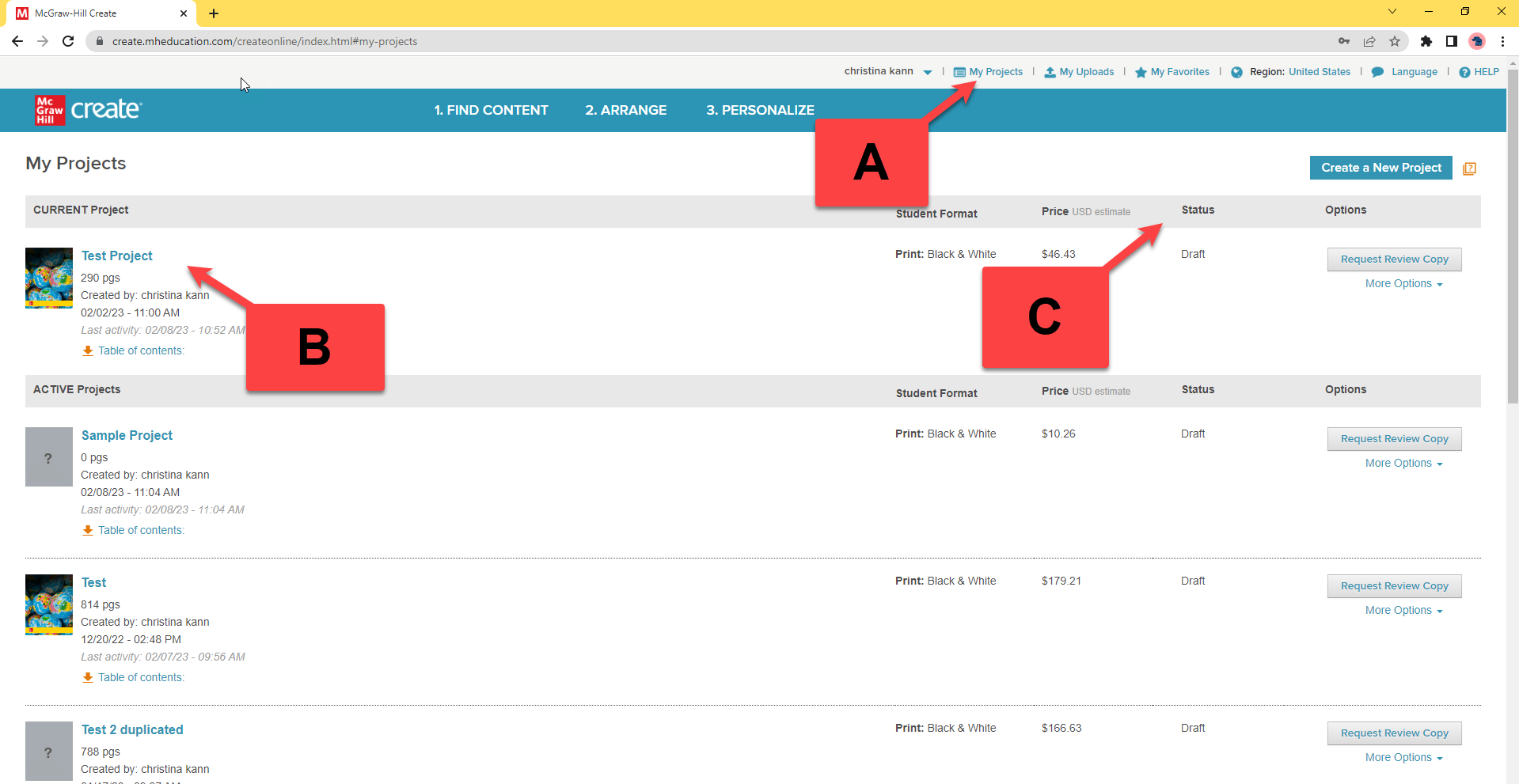
Task: Request Review Copy for the Test project
Action: [x=1394, y=586]
